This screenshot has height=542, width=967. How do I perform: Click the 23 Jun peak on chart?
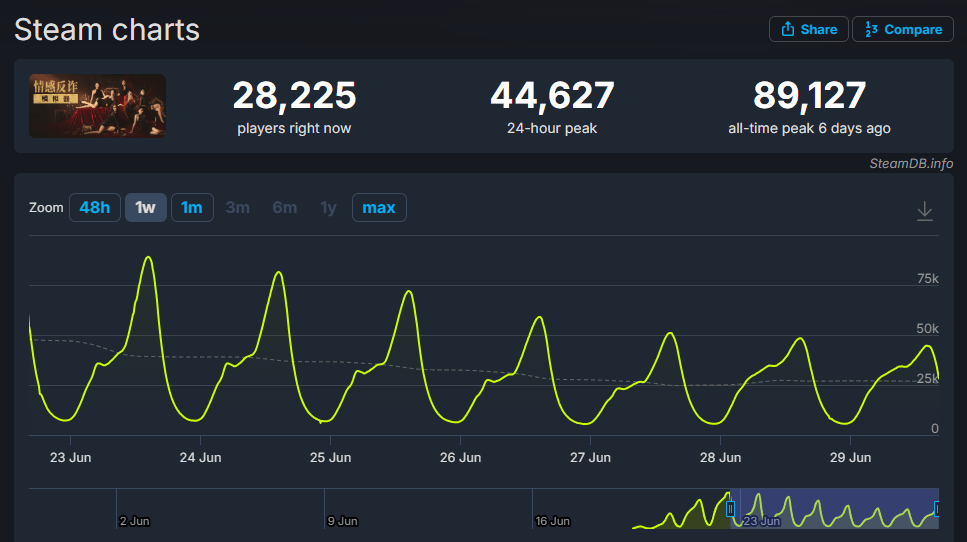pyautogui.click(x=148, y=257)
